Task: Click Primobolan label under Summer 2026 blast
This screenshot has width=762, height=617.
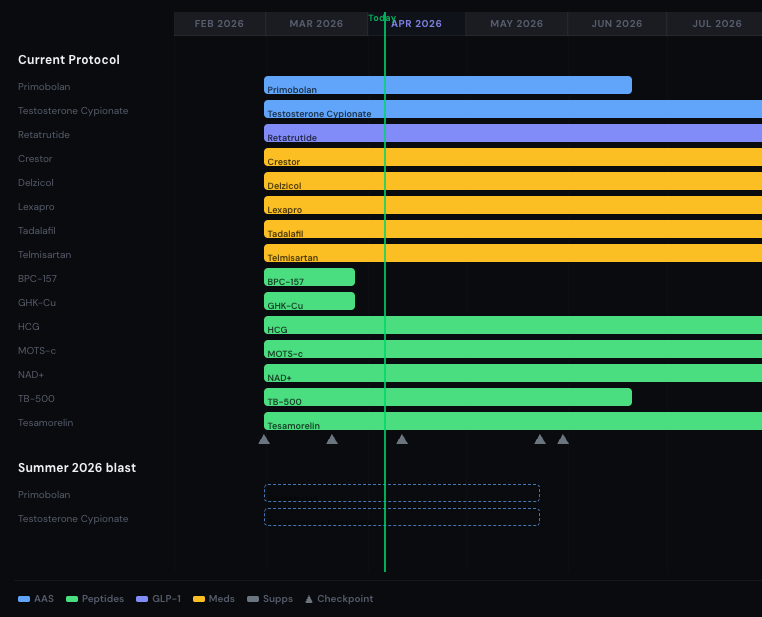Action: click(x=44, y=495)
